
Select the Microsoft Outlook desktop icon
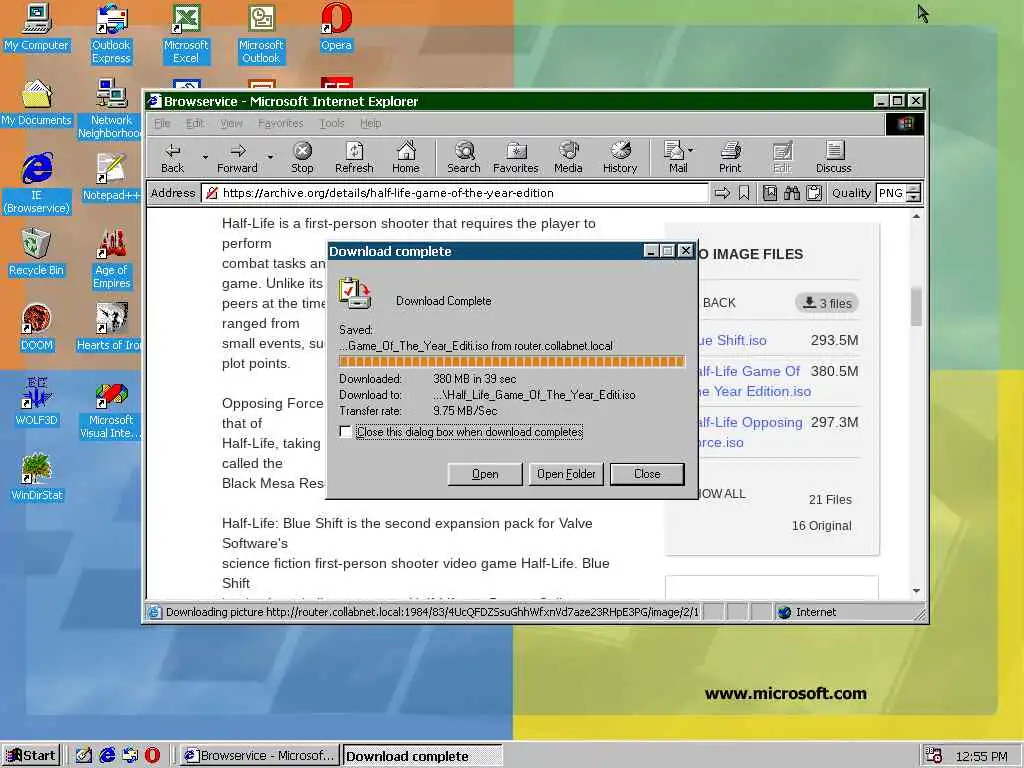[261, 34]
